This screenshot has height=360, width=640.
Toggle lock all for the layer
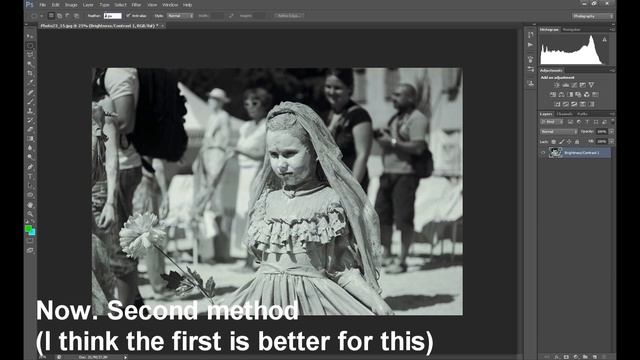click(577, 141)
